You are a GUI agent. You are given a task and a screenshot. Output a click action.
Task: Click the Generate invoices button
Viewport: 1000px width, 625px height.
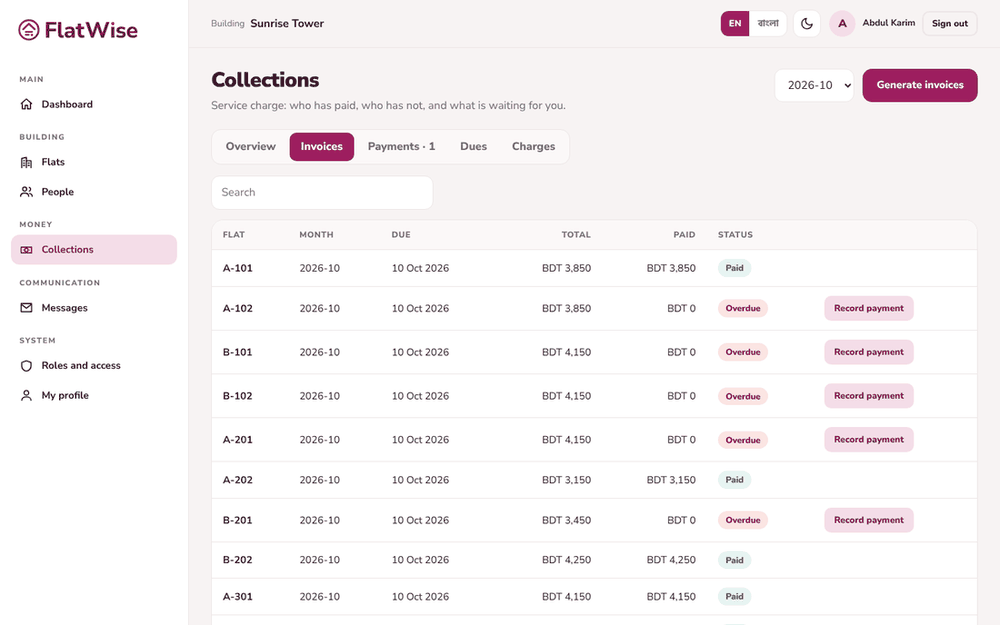920,85
